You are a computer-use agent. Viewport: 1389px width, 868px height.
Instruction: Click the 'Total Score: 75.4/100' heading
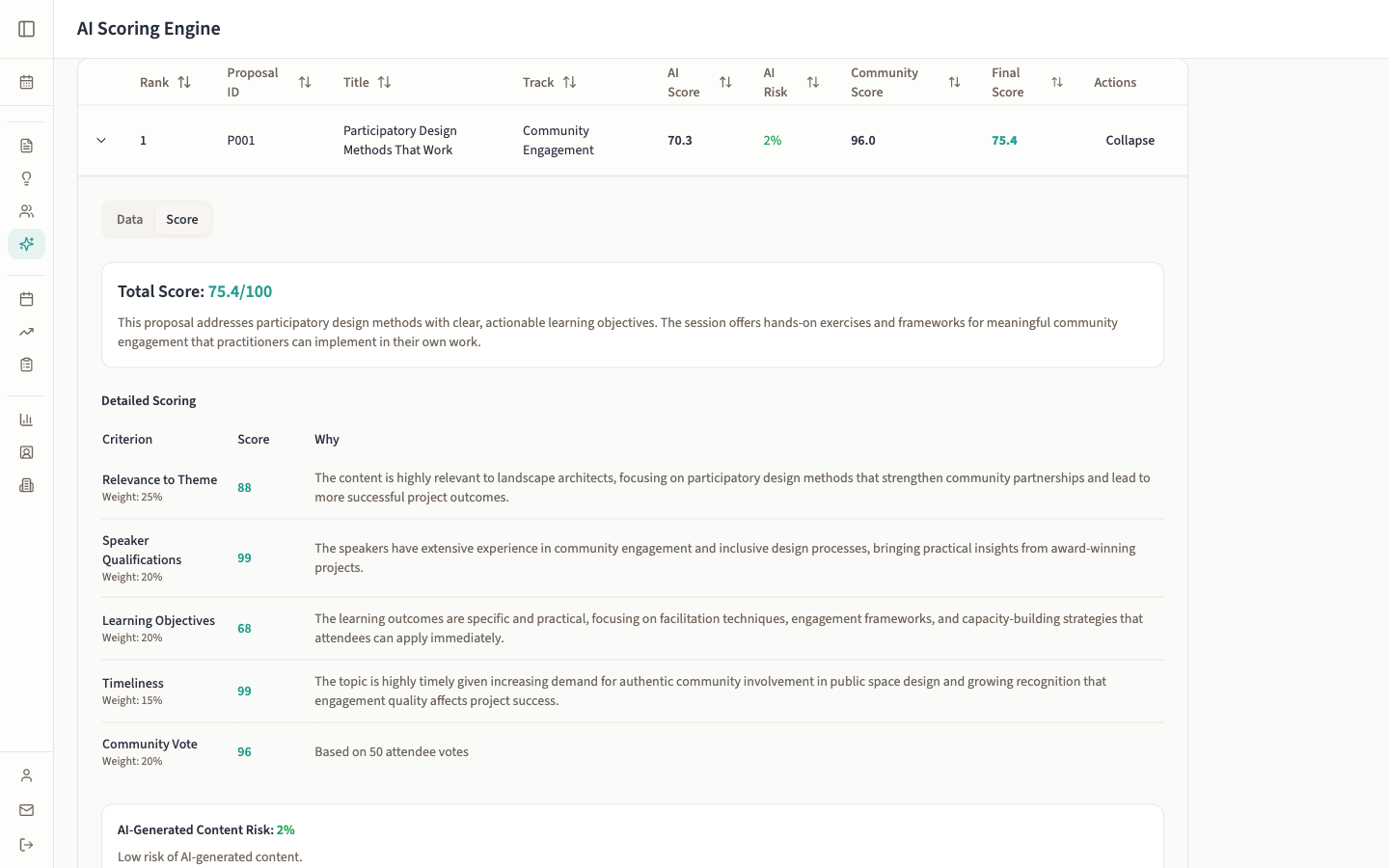tap(195, 291)
